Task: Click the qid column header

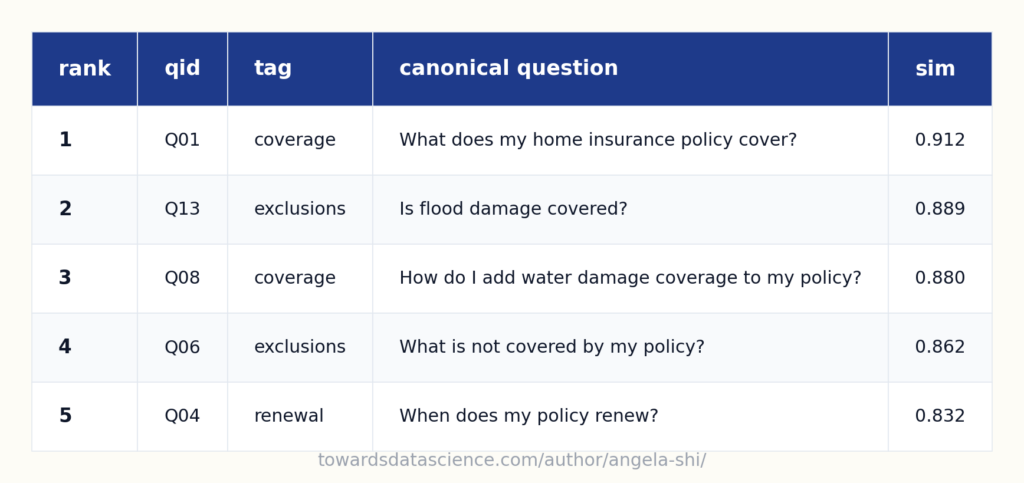Action: [x=182, y=69]
